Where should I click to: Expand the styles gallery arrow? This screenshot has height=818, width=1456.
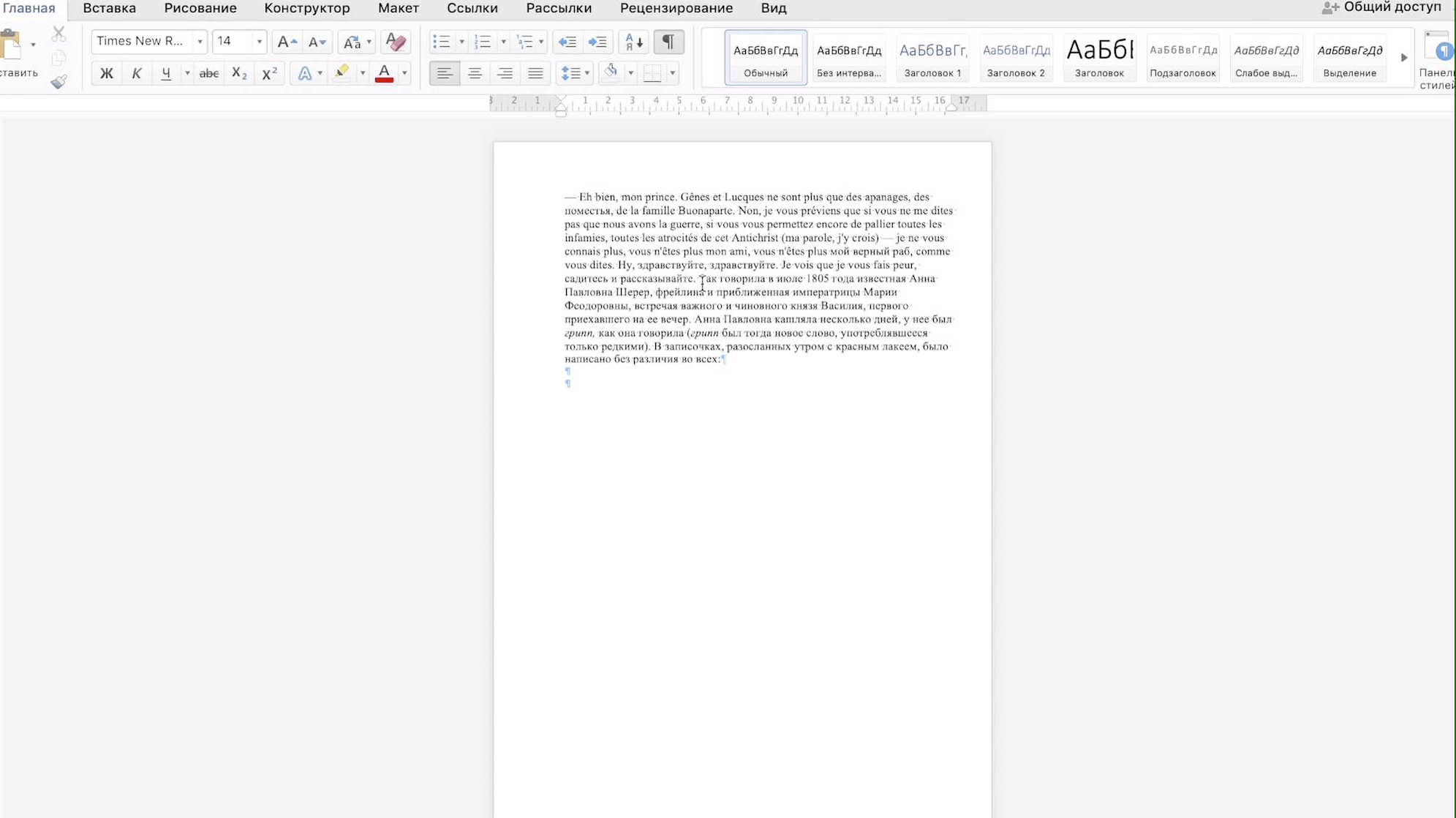pyautogui.click(x=1404, y=57)
